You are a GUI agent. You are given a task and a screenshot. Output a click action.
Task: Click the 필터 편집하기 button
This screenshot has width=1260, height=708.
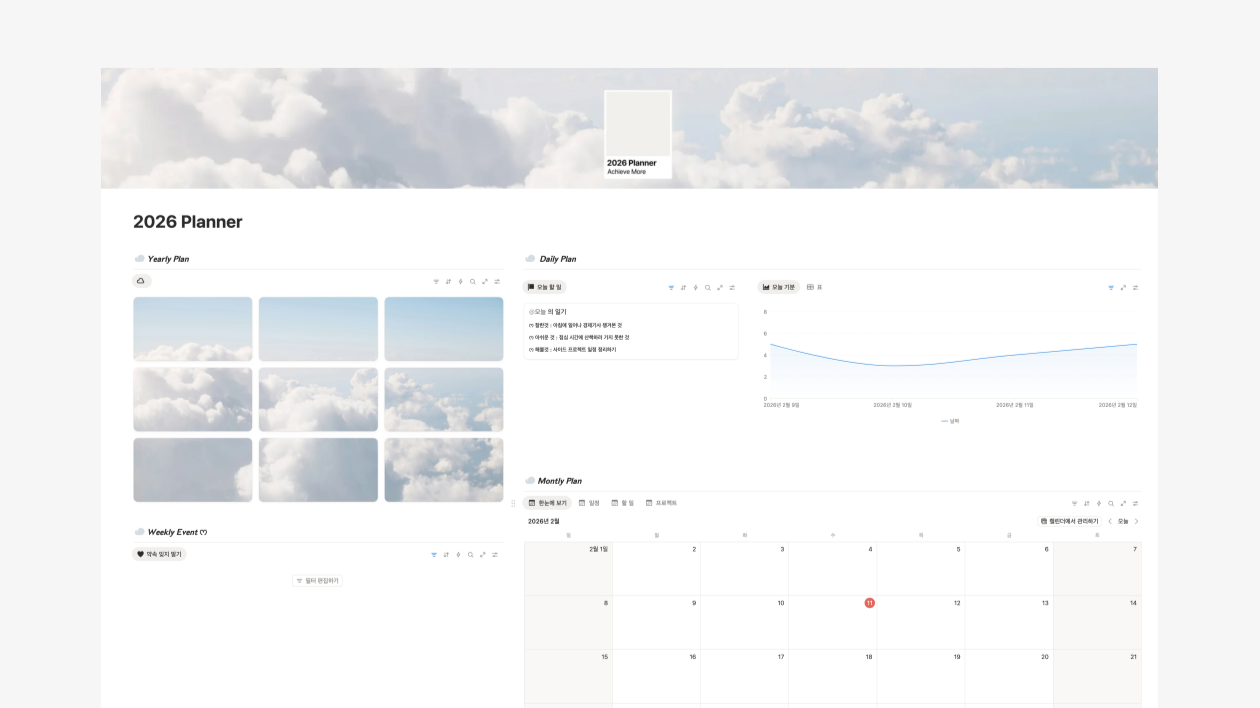pyautogui.click(x=317, y=580)
